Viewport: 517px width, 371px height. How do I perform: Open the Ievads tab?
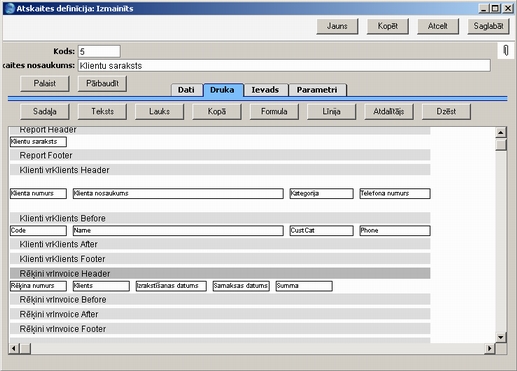click(x=265, y=90)
